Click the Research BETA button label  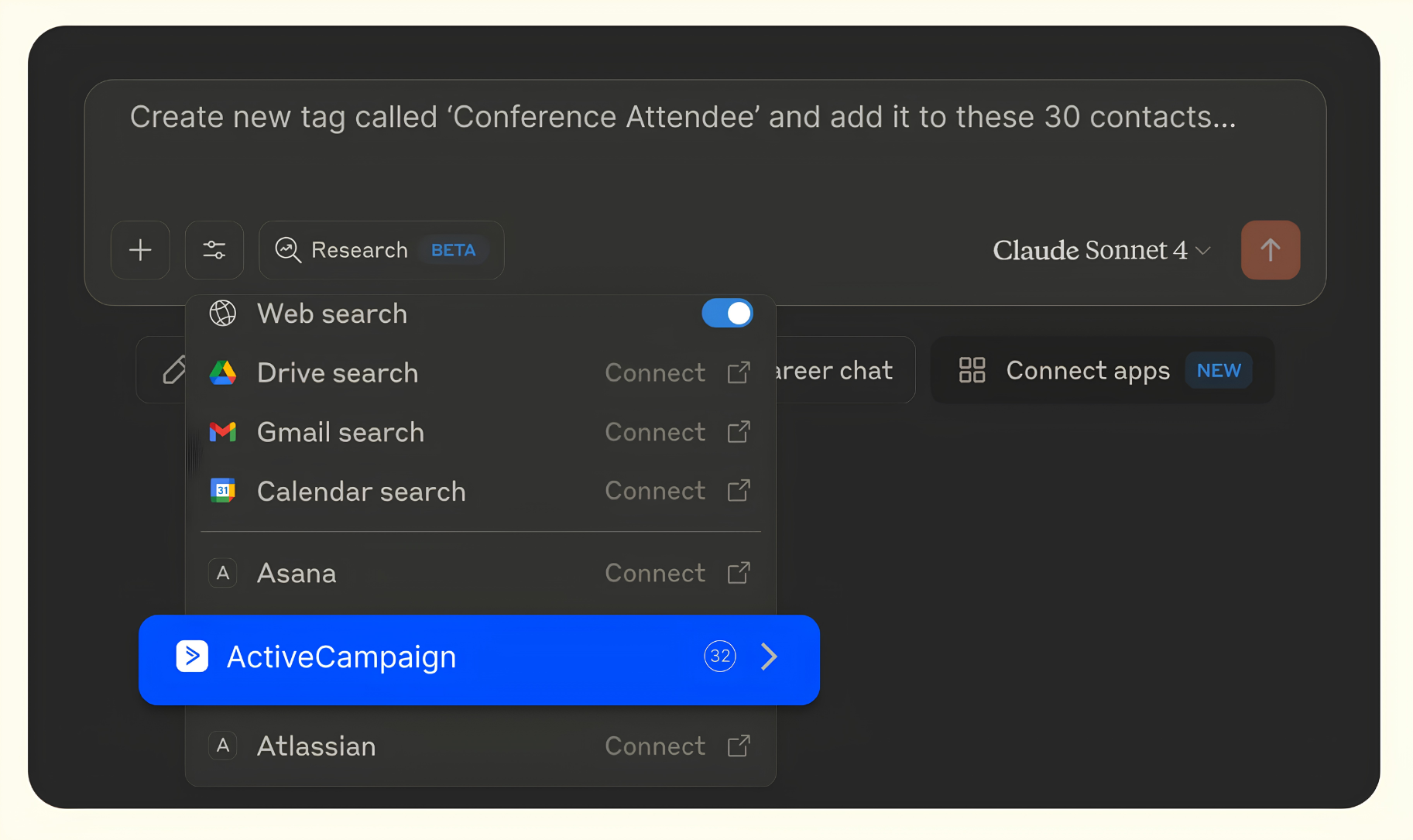click(x=381, y=250)
